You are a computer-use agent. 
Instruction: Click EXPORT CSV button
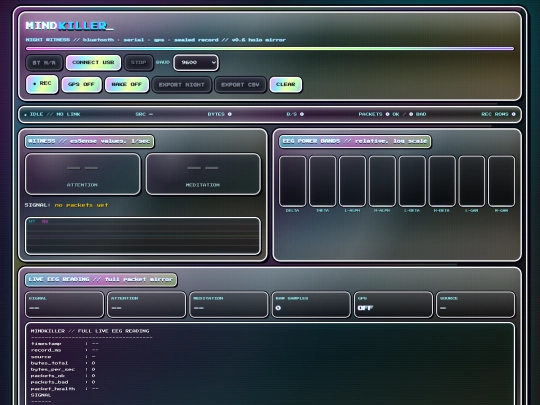point(240,85)
